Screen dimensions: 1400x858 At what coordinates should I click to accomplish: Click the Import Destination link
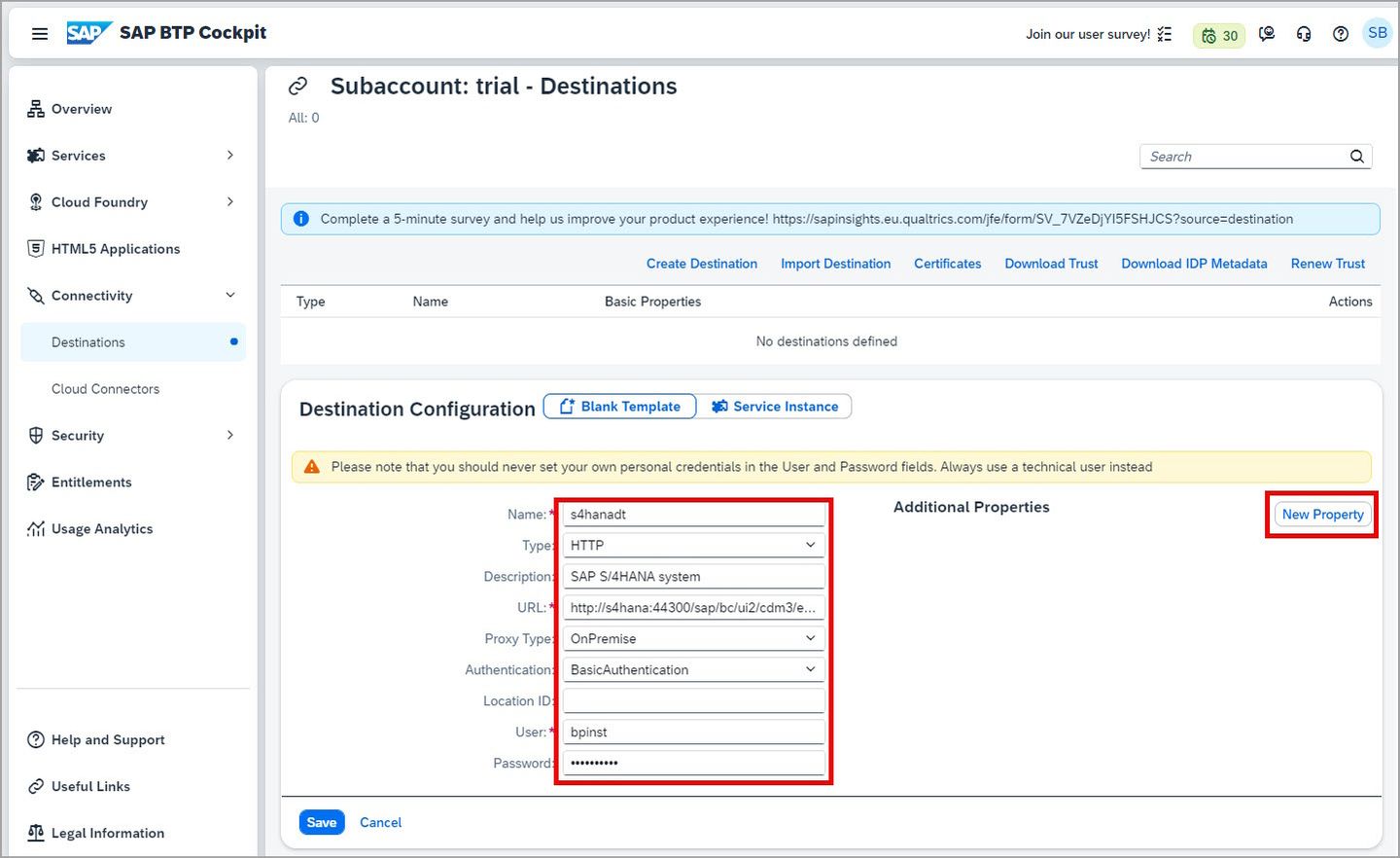836,264
